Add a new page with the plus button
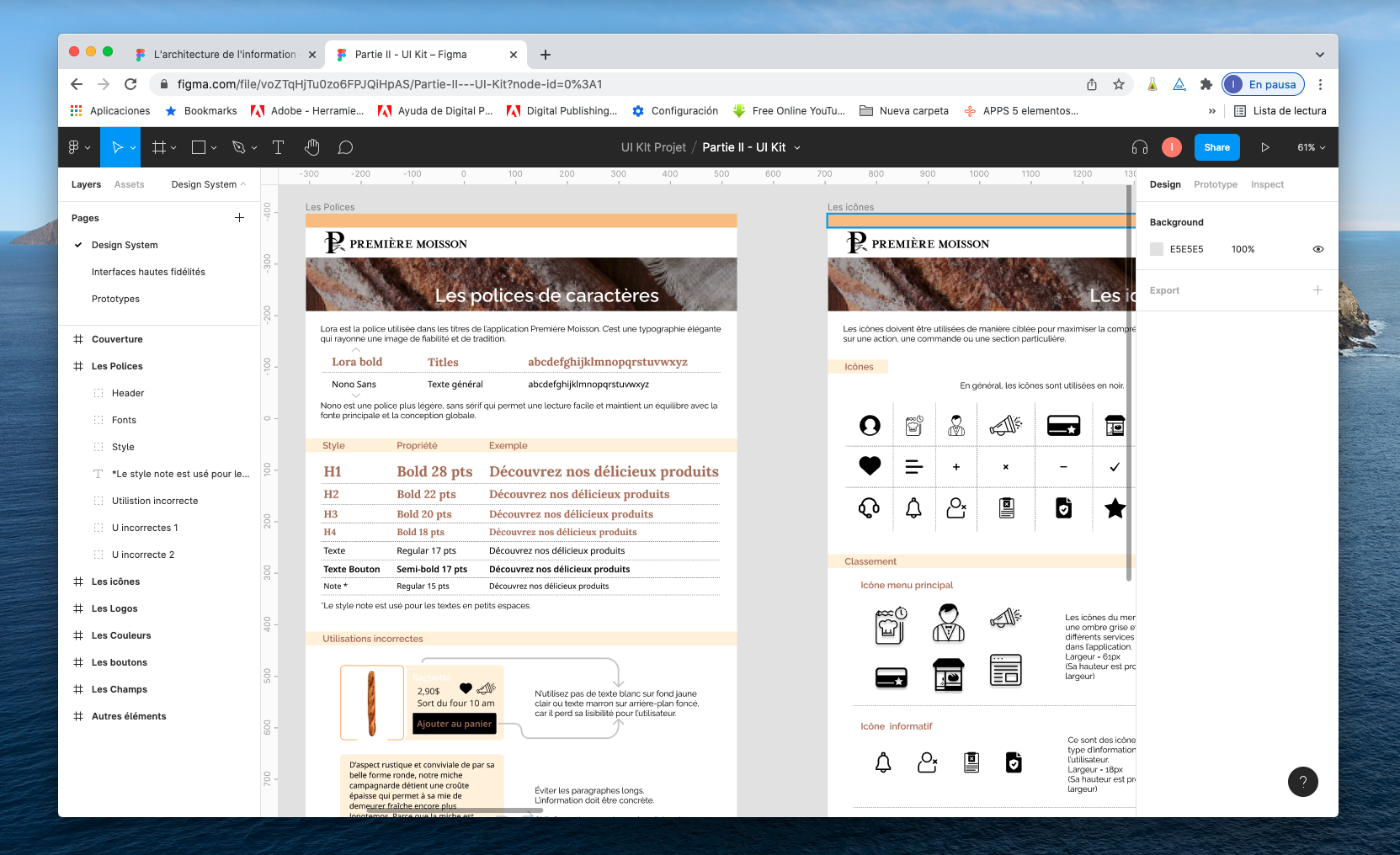 coord(239,217)
